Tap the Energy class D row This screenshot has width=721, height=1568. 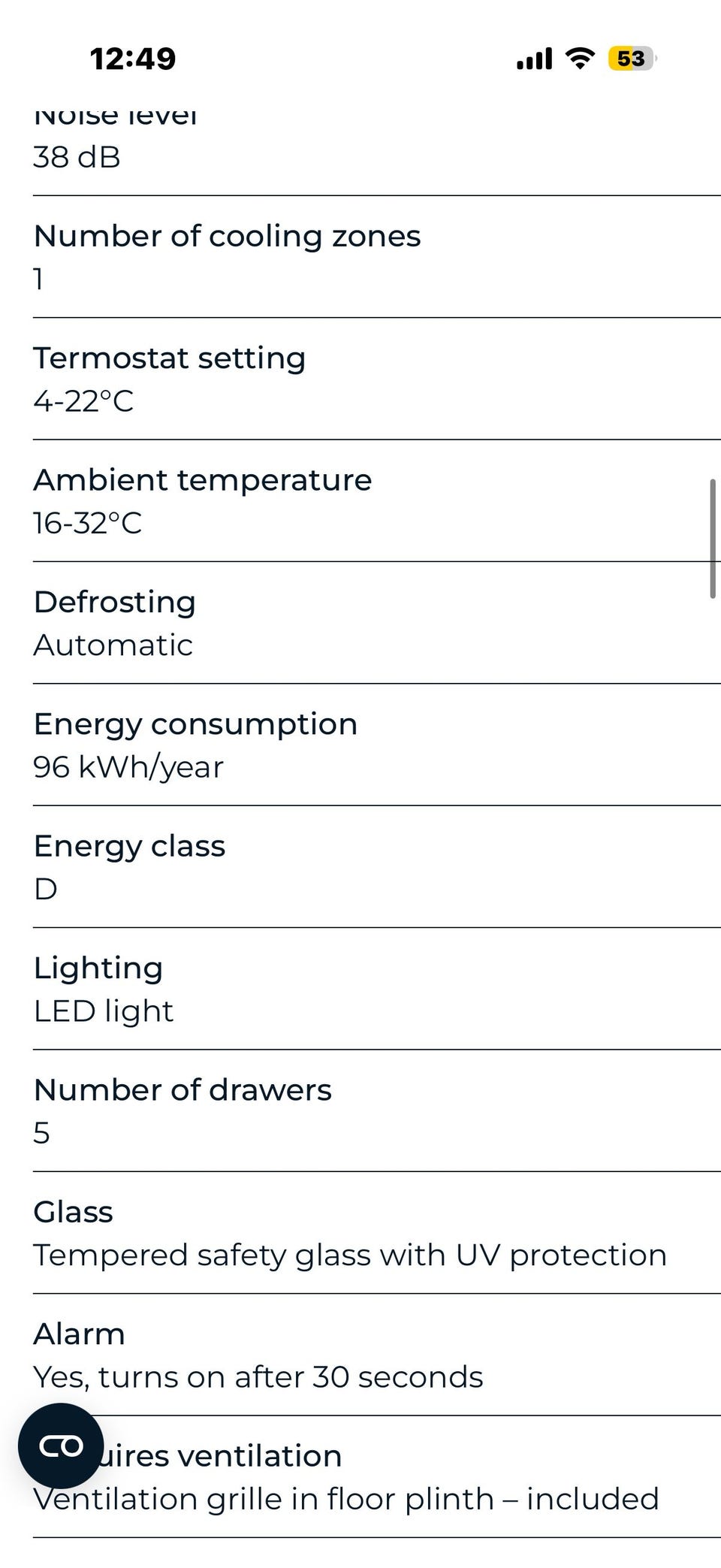point(377,867)
